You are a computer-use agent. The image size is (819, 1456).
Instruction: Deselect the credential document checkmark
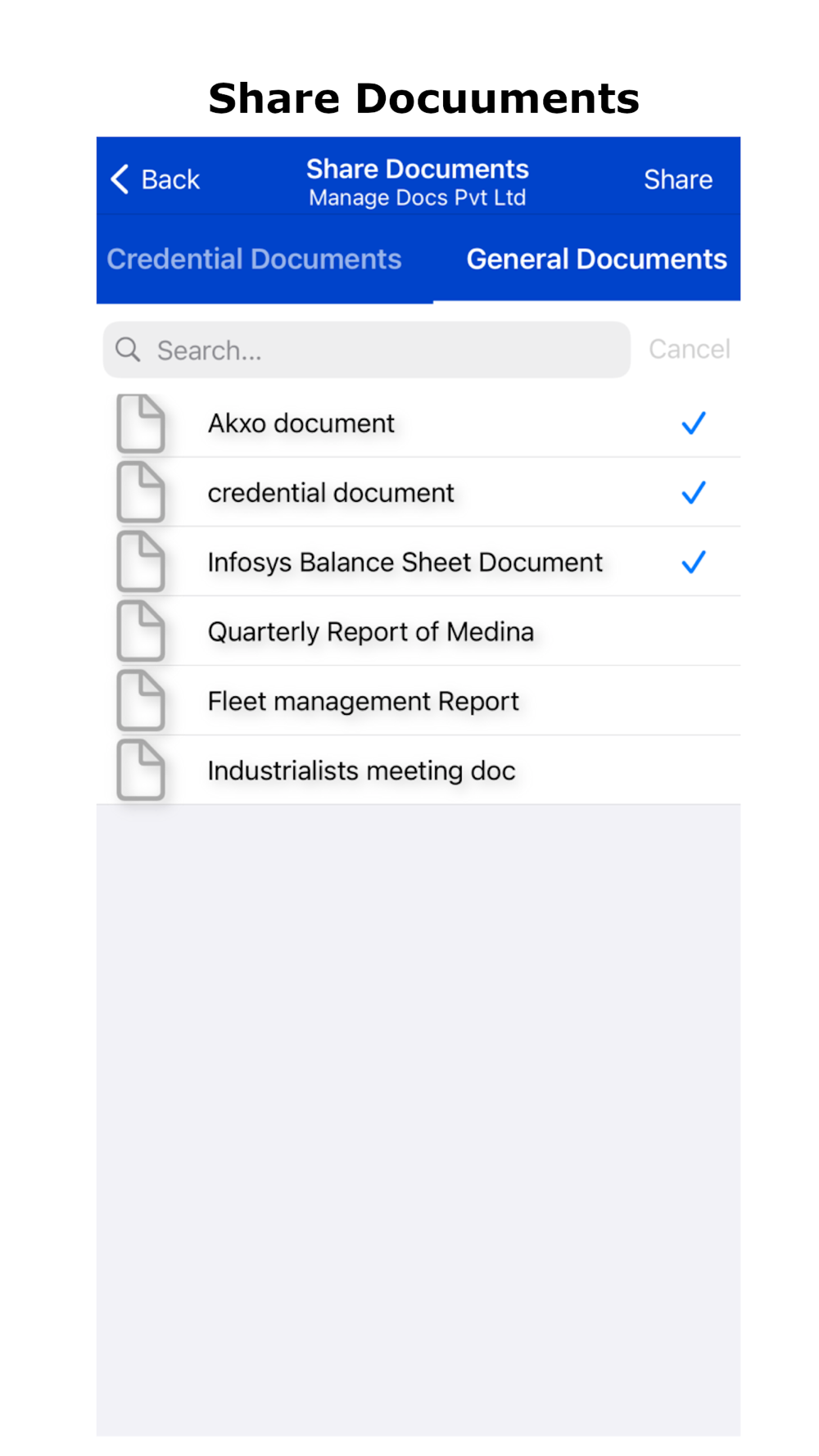[694, 493]
